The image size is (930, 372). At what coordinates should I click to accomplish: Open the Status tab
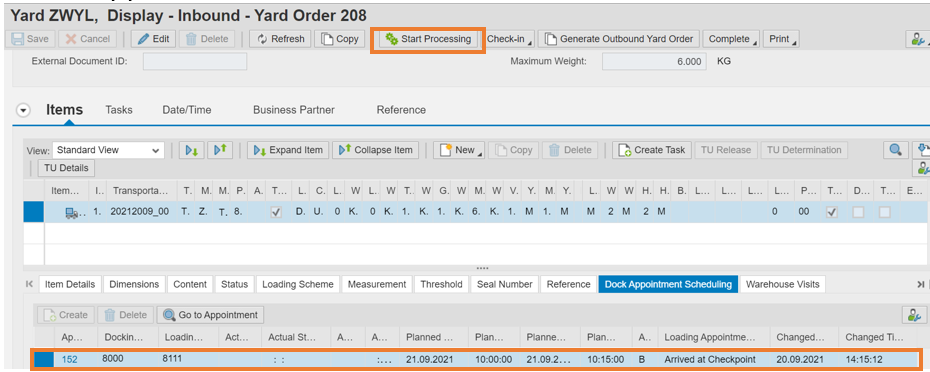pyautogui.click(x=234, y=284)
